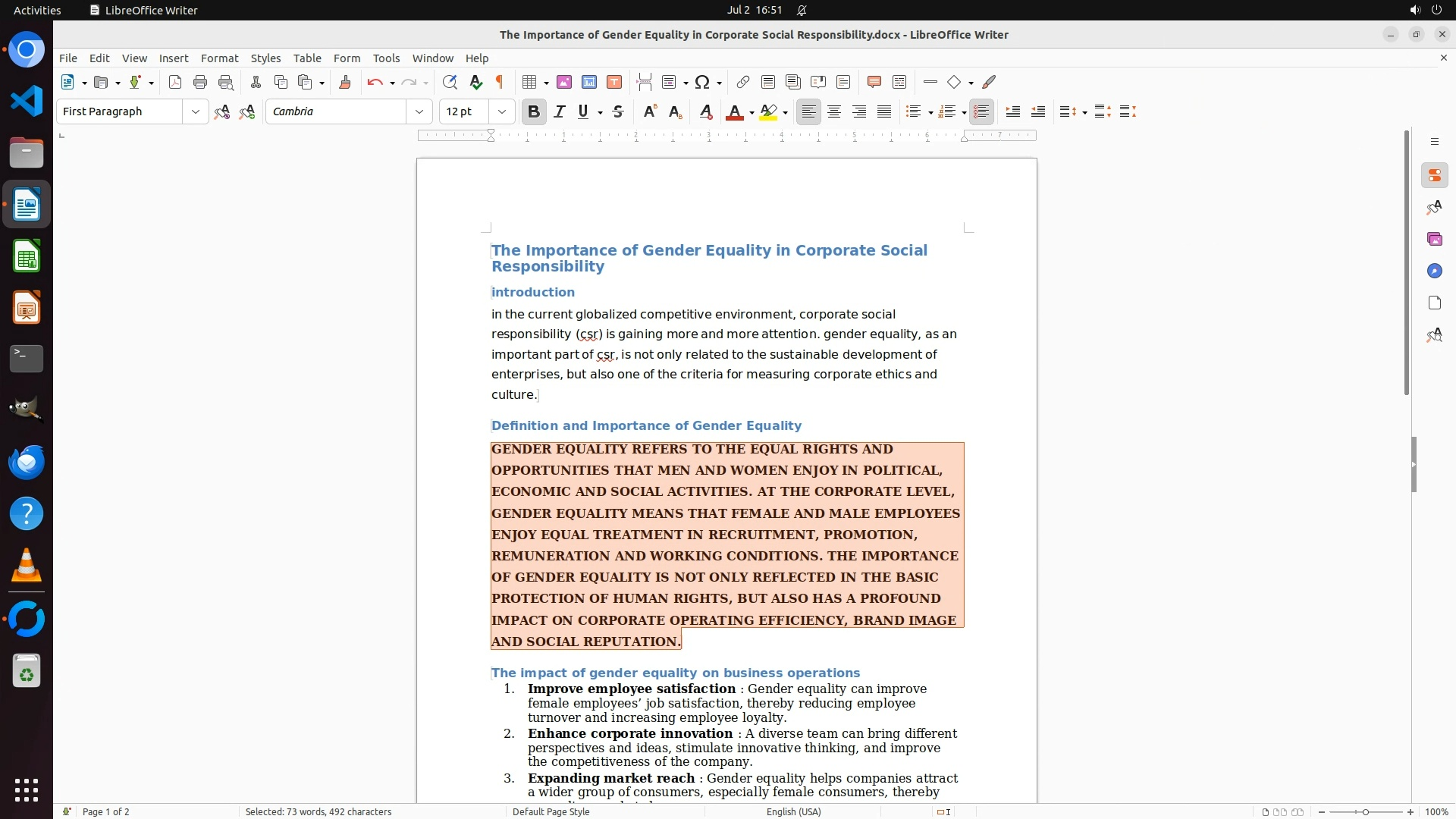Image resolution: width=1456 pixels, height=819 pixels.
Task: Open the font size dropdown
Action: pos(502,112)
